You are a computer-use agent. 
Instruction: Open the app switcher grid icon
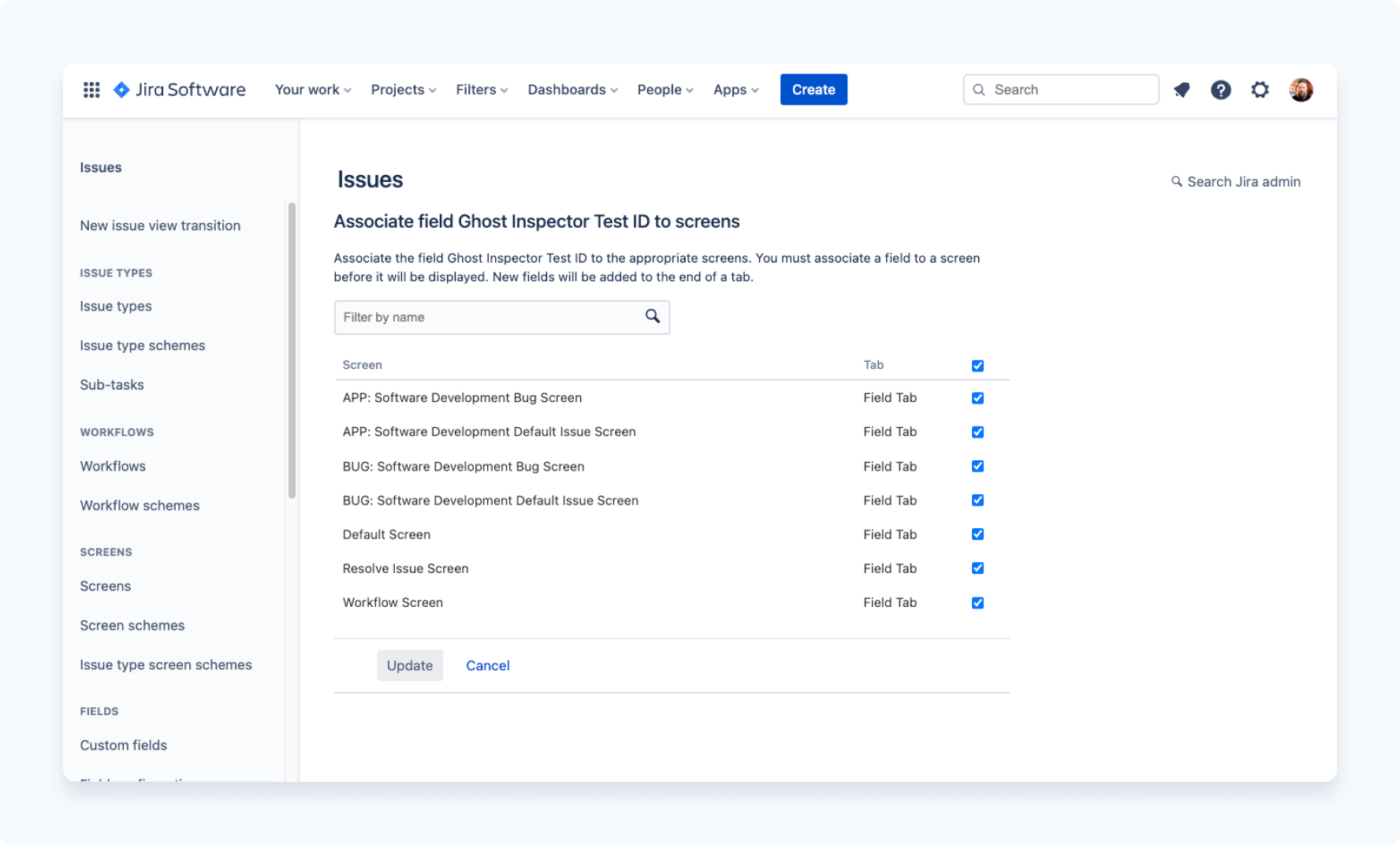click(91, 90)
